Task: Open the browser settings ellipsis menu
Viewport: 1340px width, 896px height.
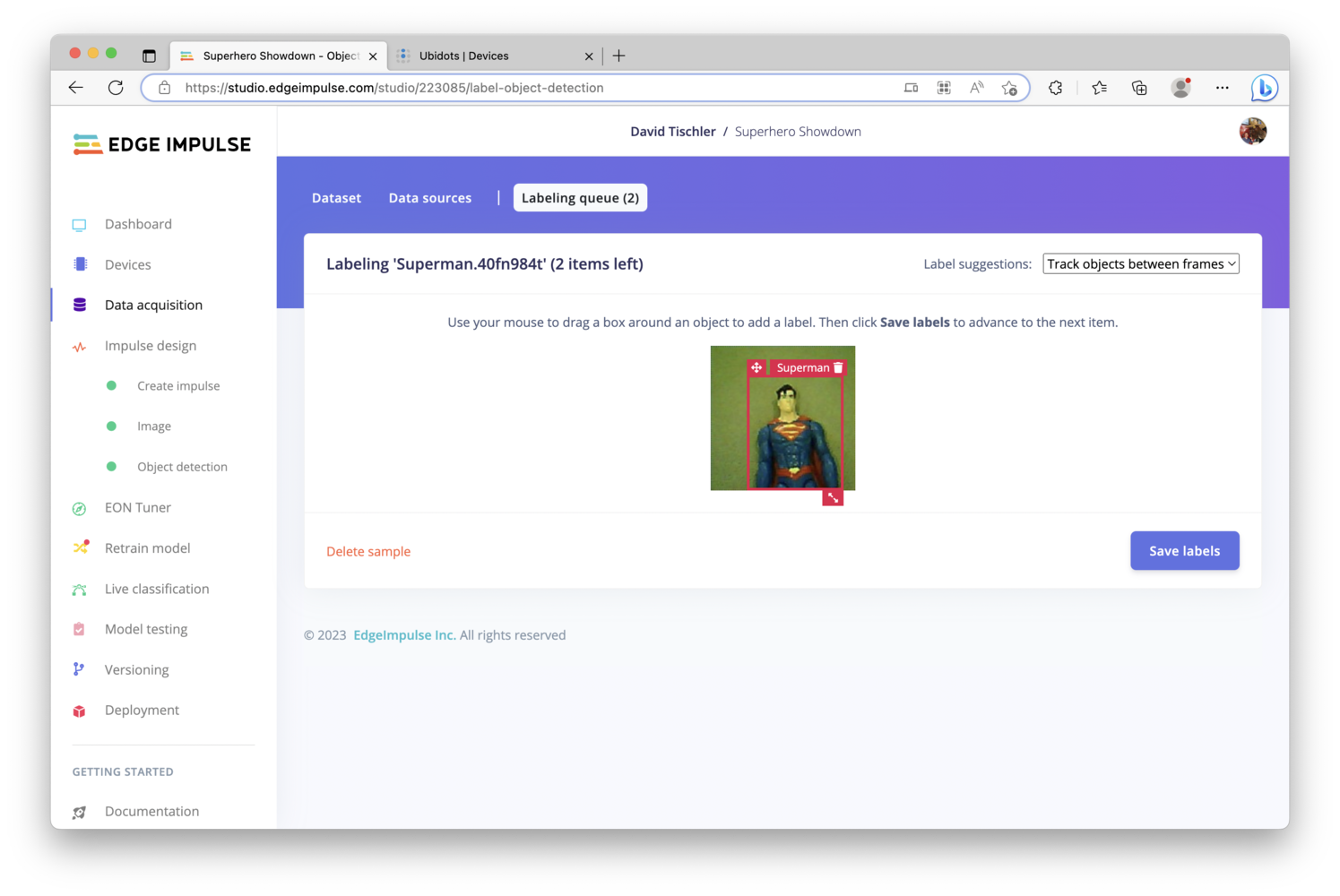Action: pos(1223,88)
